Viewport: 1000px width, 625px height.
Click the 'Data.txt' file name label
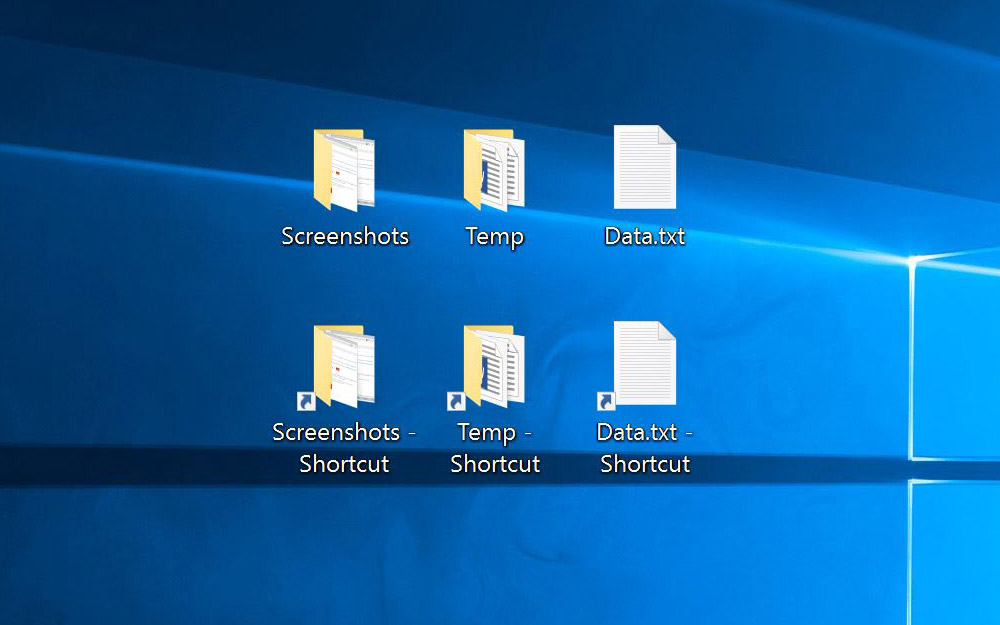point(645,237)
